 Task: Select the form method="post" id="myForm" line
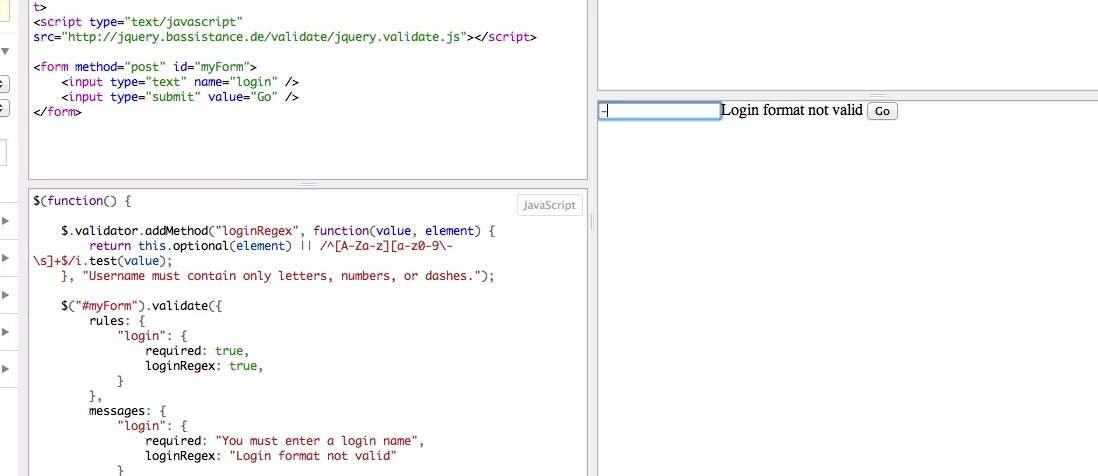pos(145,67)
